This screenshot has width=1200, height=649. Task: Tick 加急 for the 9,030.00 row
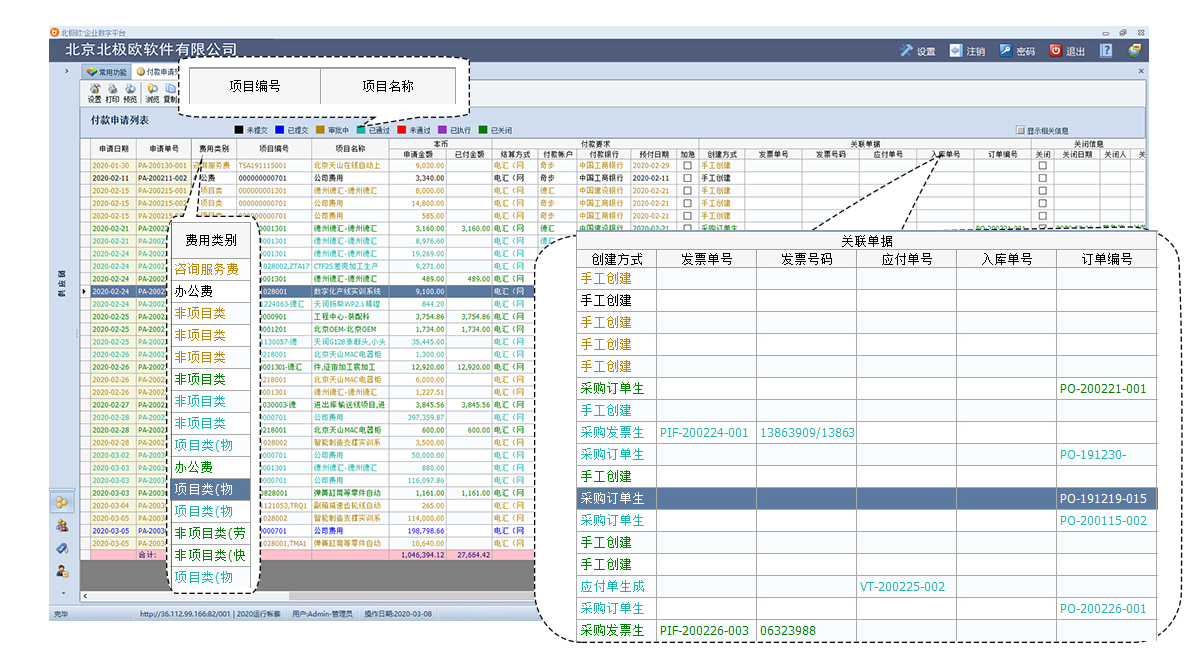click(687, 166)
